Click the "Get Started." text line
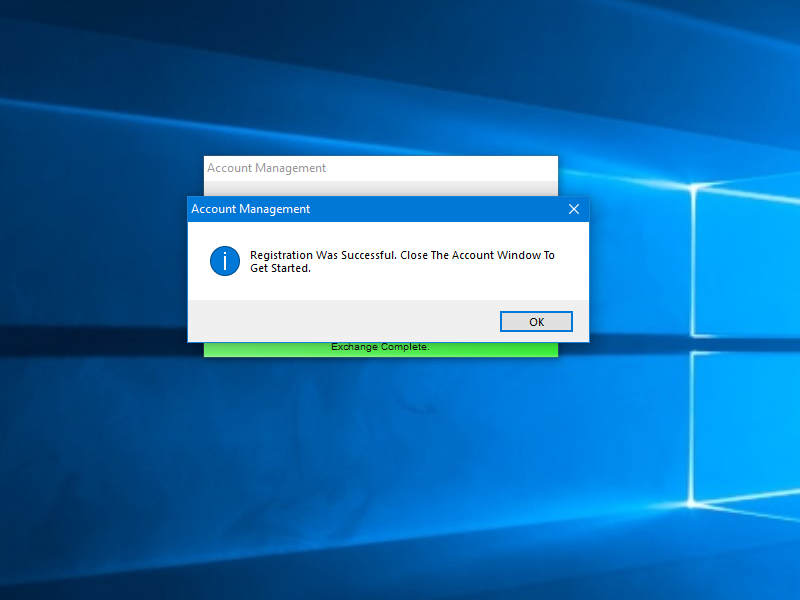This screenshot has height=600, width=800. tap(280, 268)
